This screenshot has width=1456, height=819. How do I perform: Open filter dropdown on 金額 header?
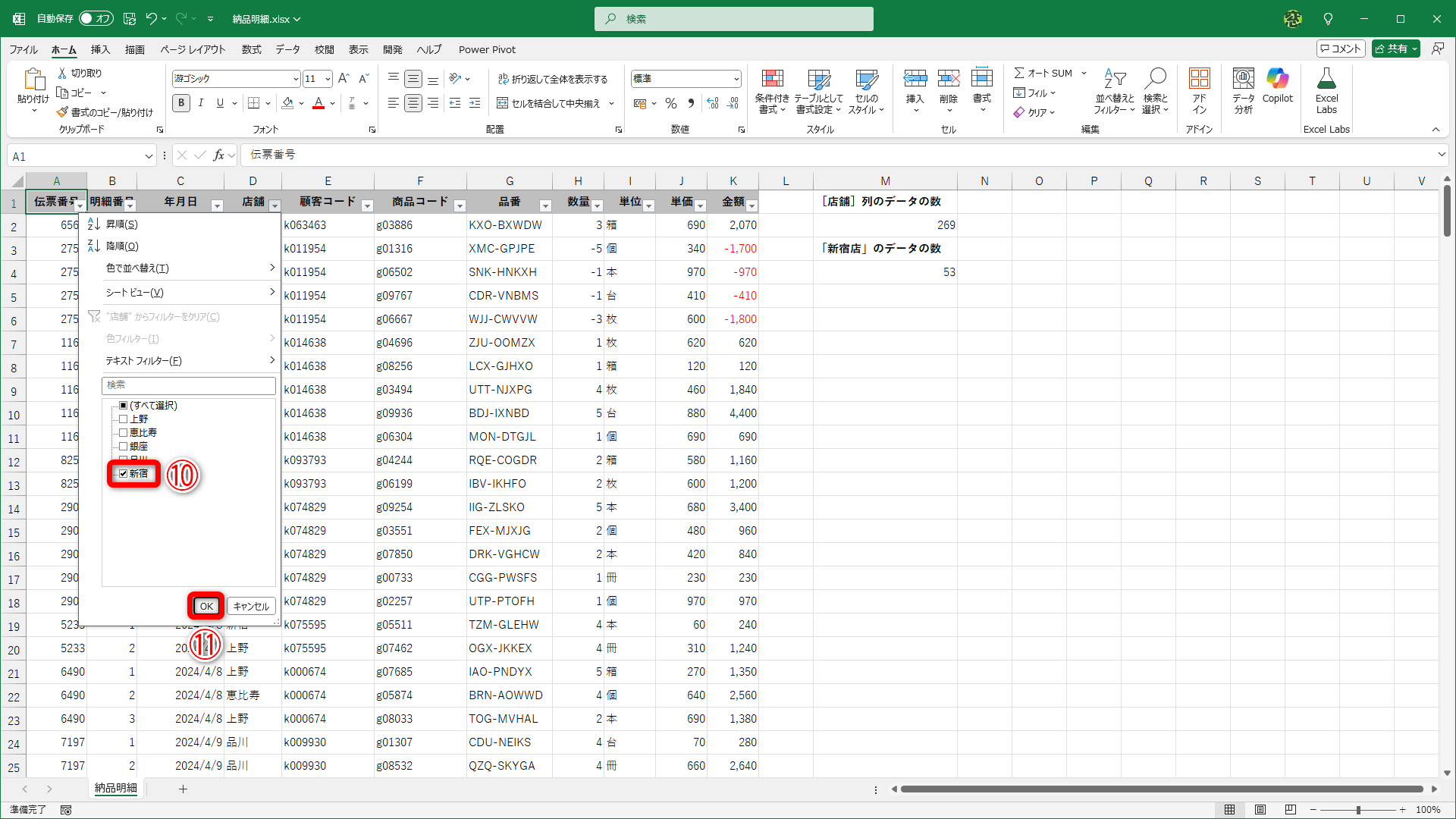tap(752, 206)
